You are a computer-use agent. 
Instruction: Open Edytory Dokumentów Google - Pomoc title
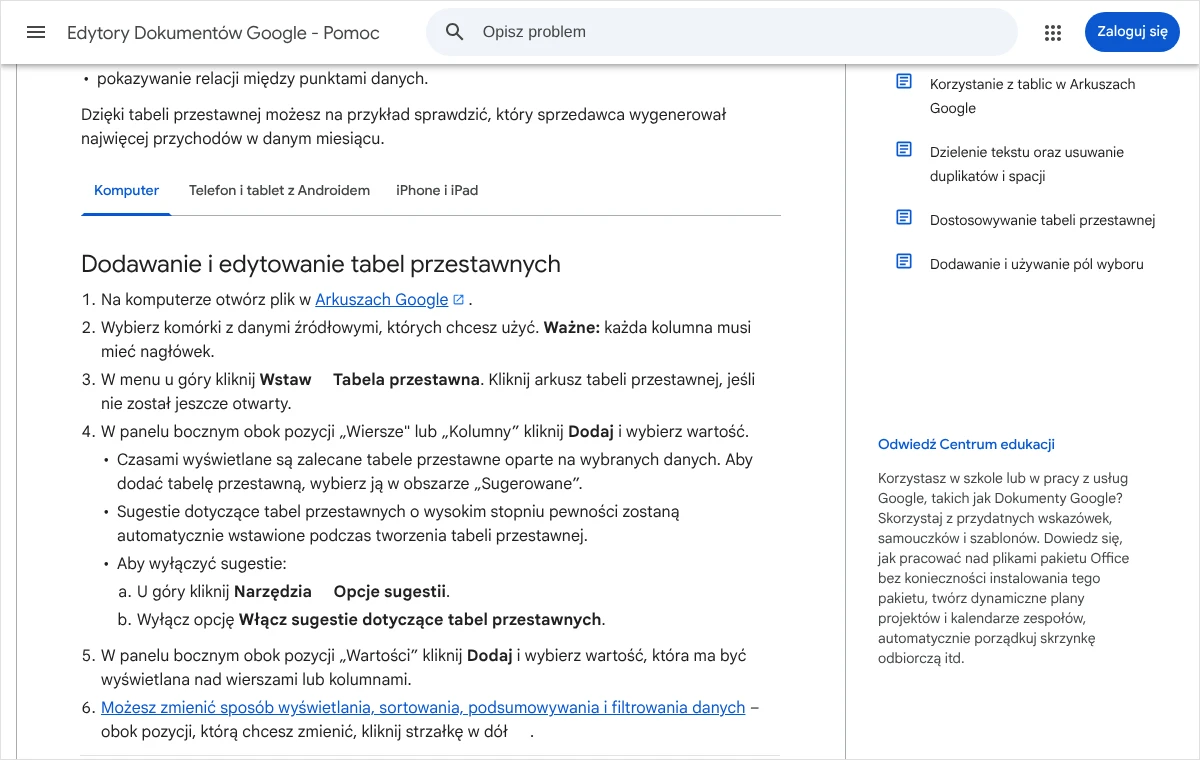223,32
